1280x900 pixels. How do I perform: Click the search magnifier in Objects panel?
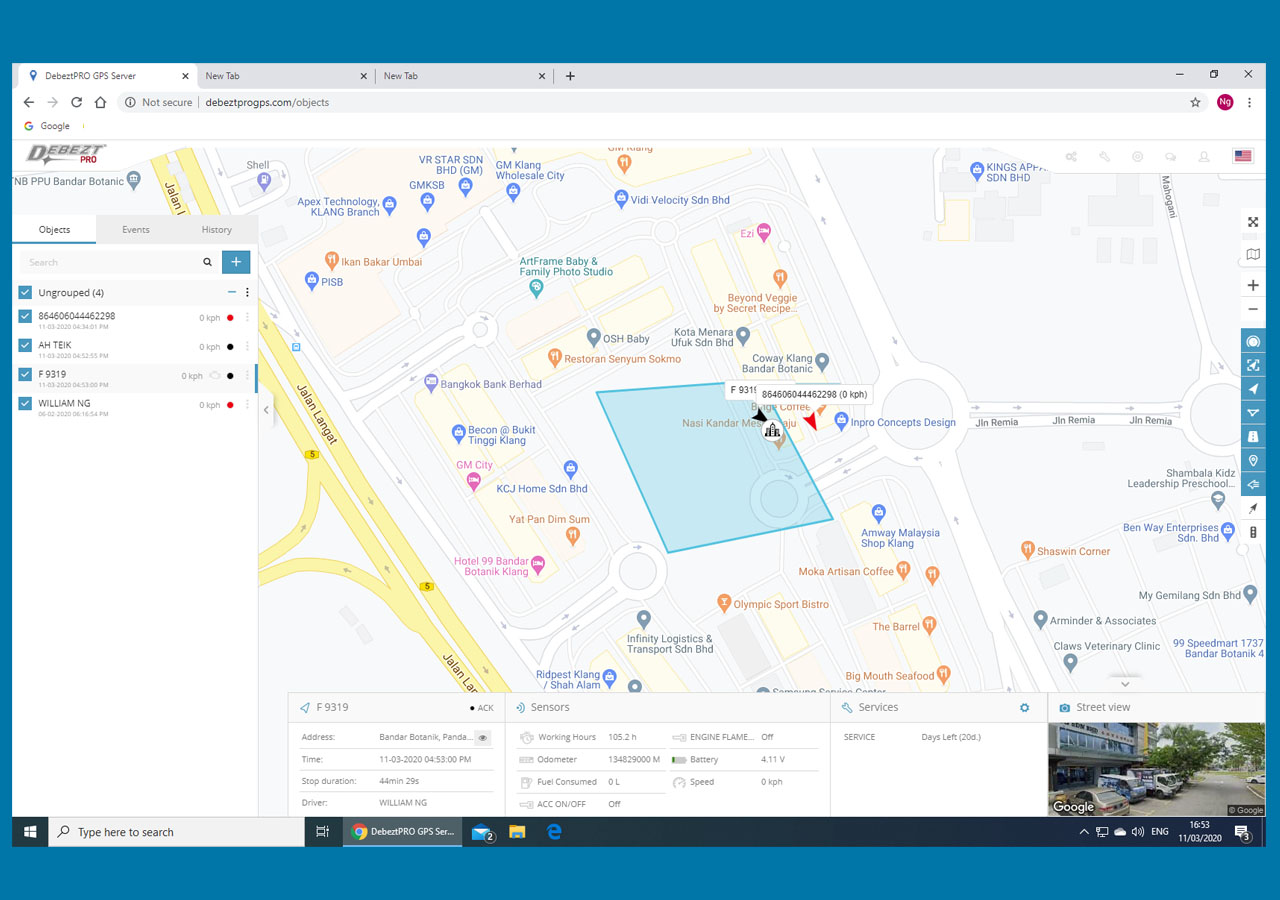click(x=207, y=262)
